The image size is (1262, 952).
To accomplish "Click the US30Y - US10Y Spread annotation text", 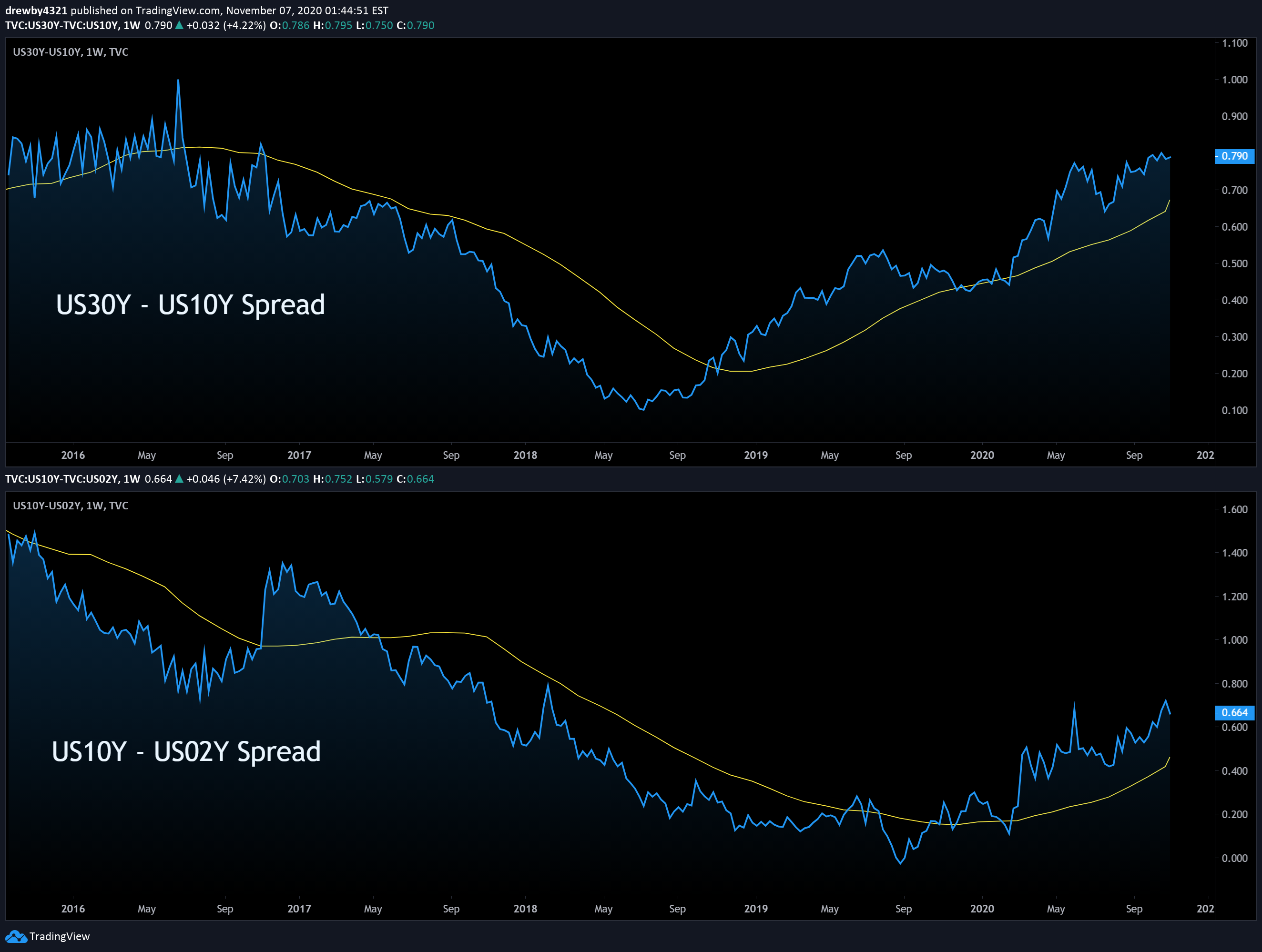I will coord(191,304).
